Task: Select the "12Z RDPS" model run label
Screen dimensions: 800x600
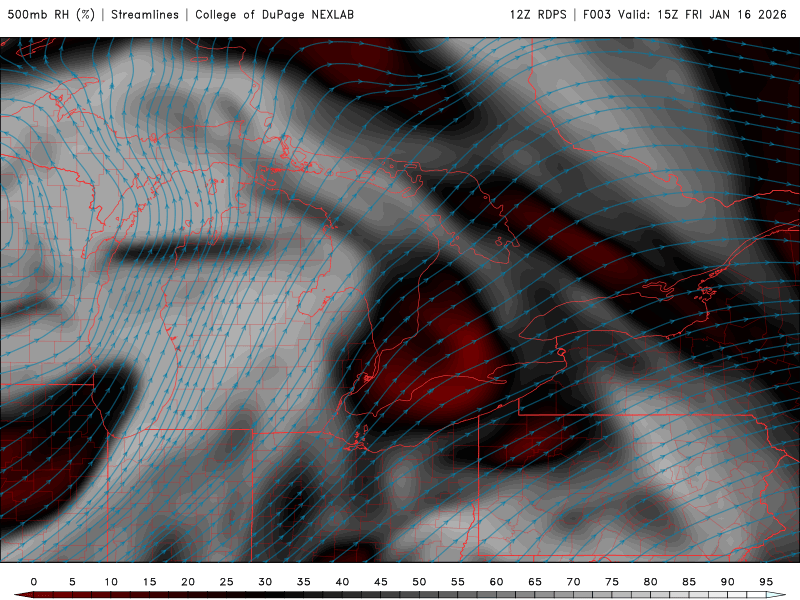Action: pyautogui.click(x=538, y=15)
